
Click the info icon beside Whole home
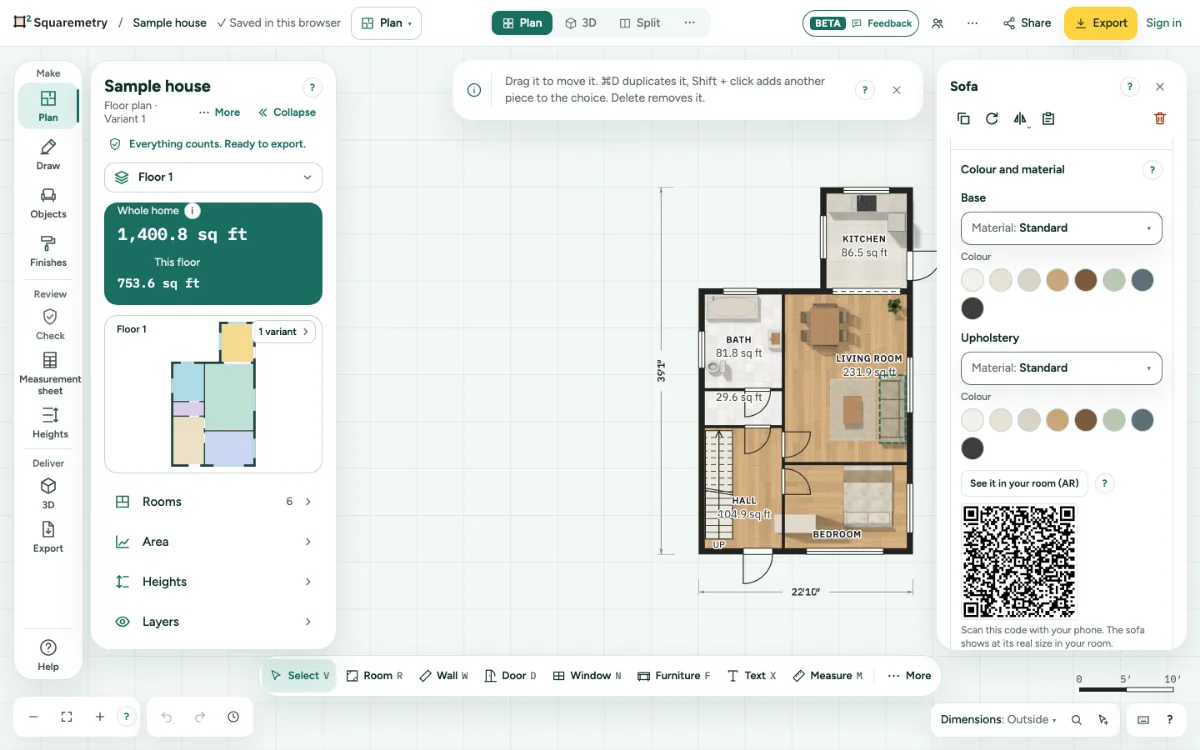pos(192,211)
